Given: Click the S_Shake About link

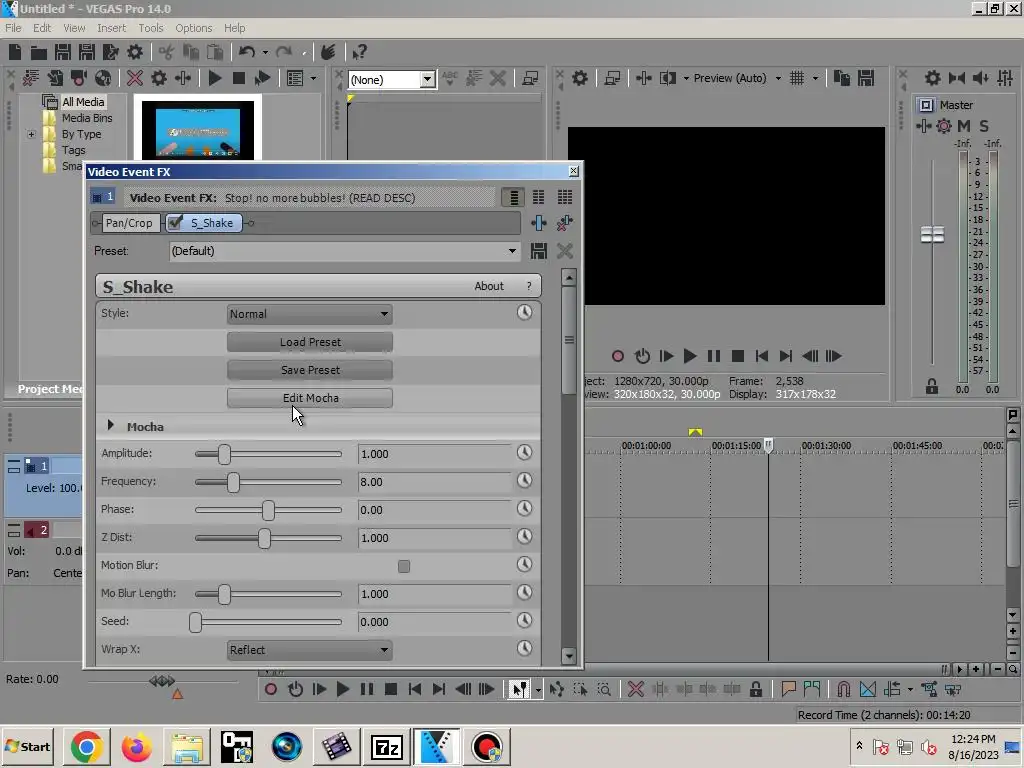Looking at the screenshot, I should coord(488,286).
